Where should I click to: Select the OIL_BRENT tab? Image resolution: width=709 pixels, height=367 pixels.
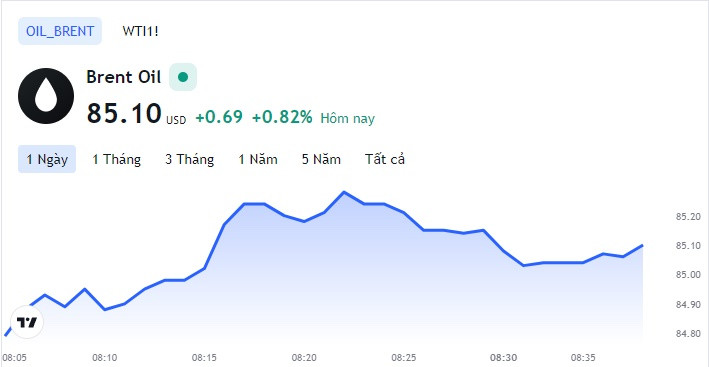pyautogui.click(x=60, y=31)
